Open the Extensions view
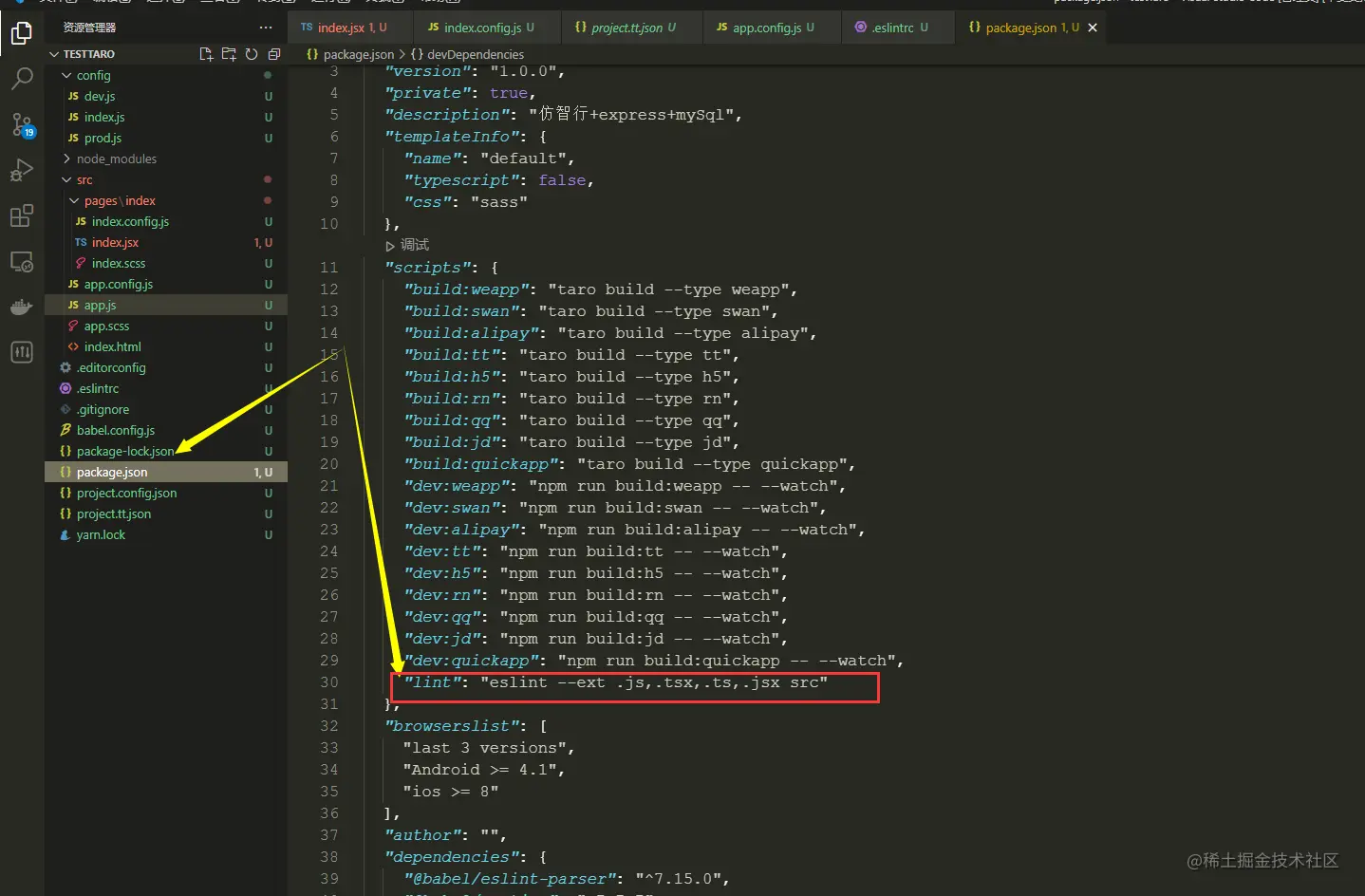Viewport: 1365px width, 896px height. tap(21, 216)
